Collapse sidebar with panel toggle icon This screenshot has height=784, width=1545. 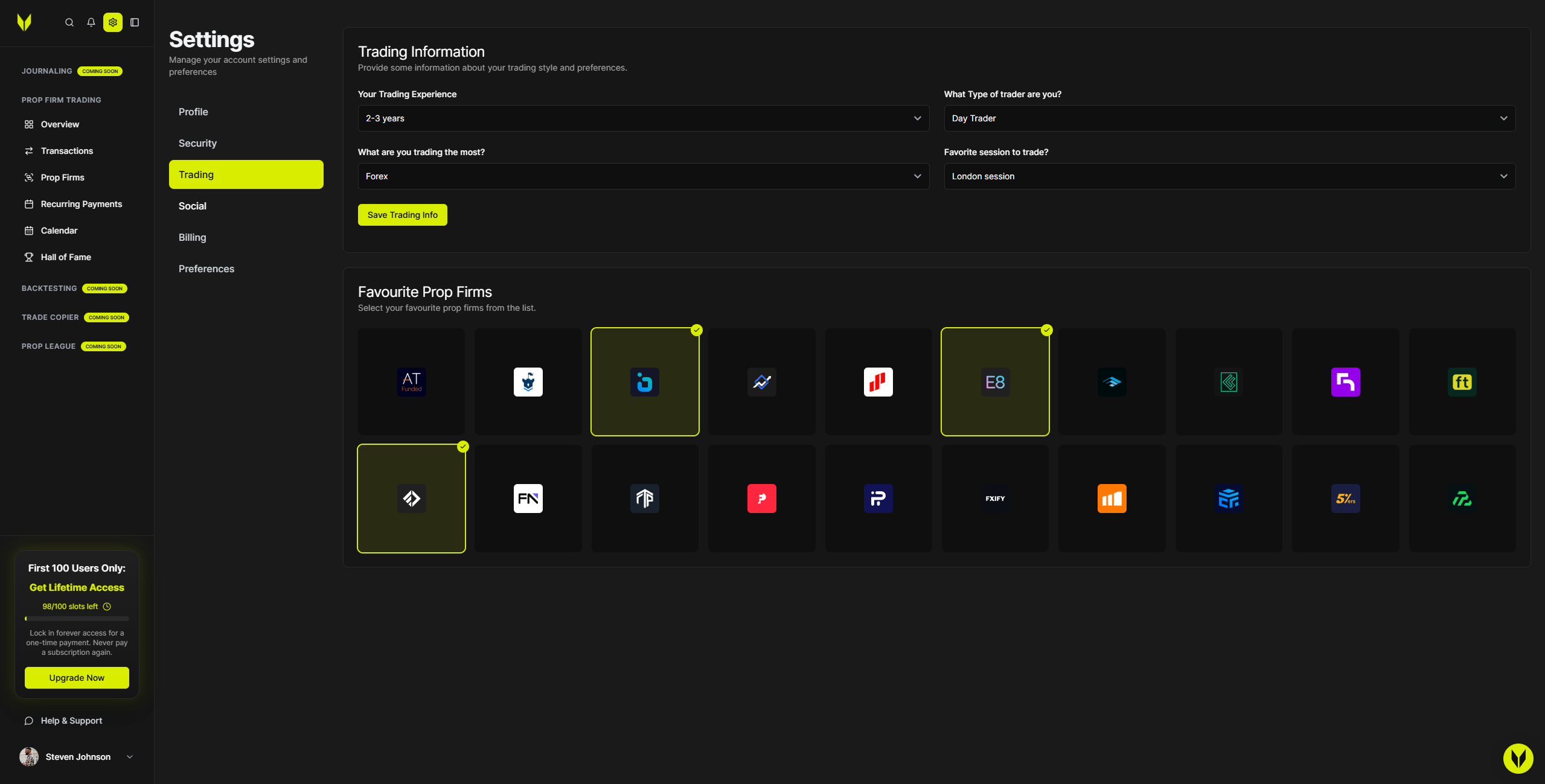[135, 22]
